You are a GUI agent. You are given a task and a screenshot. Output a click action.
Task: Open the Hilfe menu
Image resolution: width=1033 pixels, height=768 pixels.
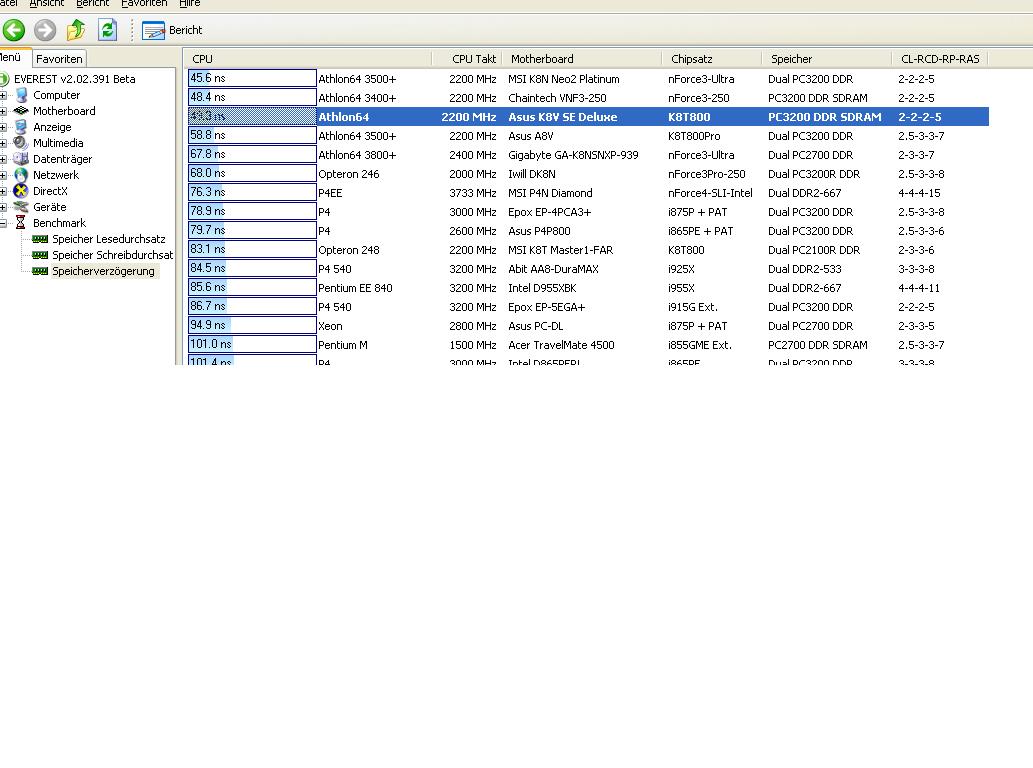tap(190, 3)
